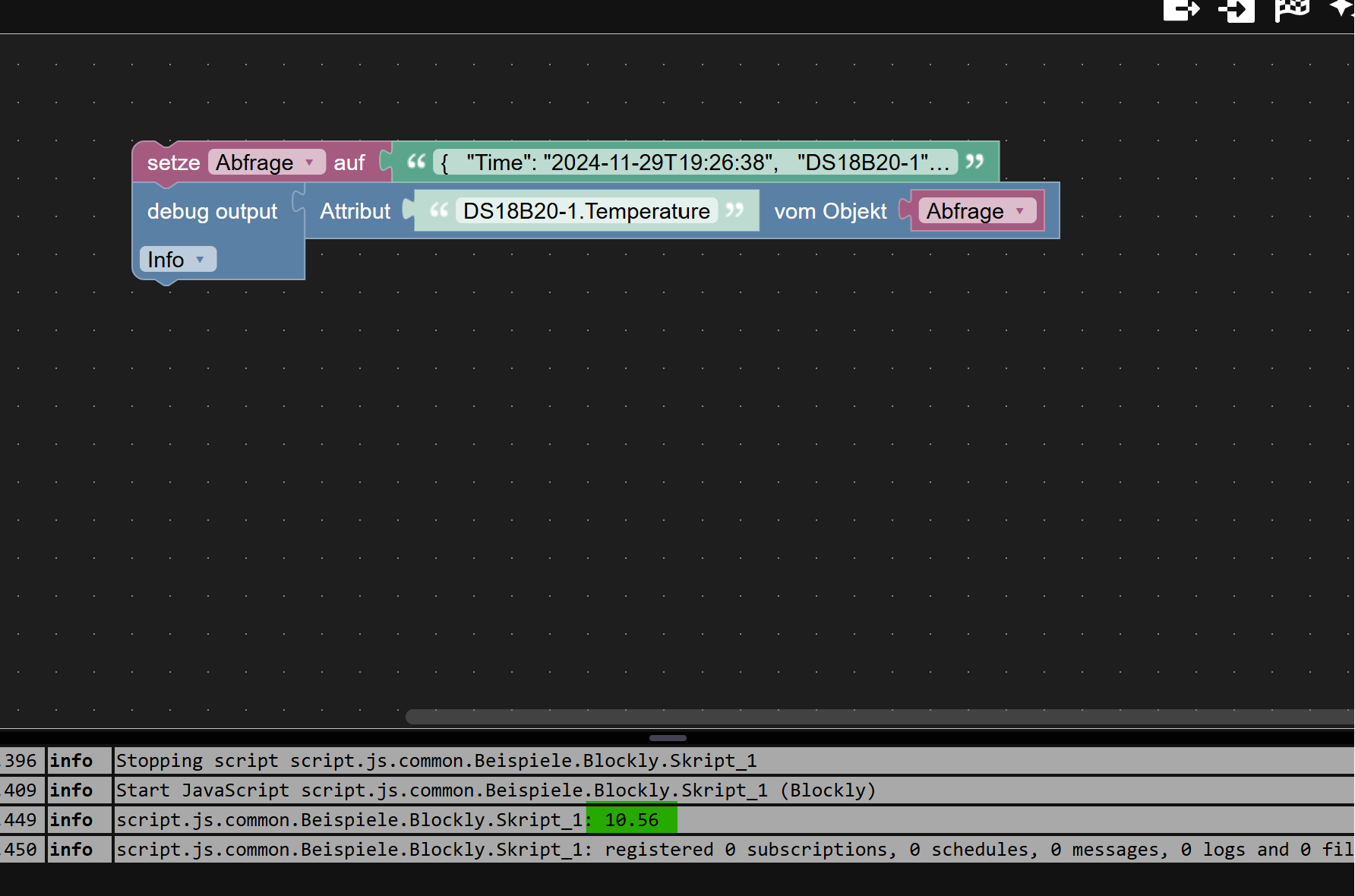Screen dimensions: 1355x896
Task: Click the 396 timestamp cell
Action: (x=22, y=761)
